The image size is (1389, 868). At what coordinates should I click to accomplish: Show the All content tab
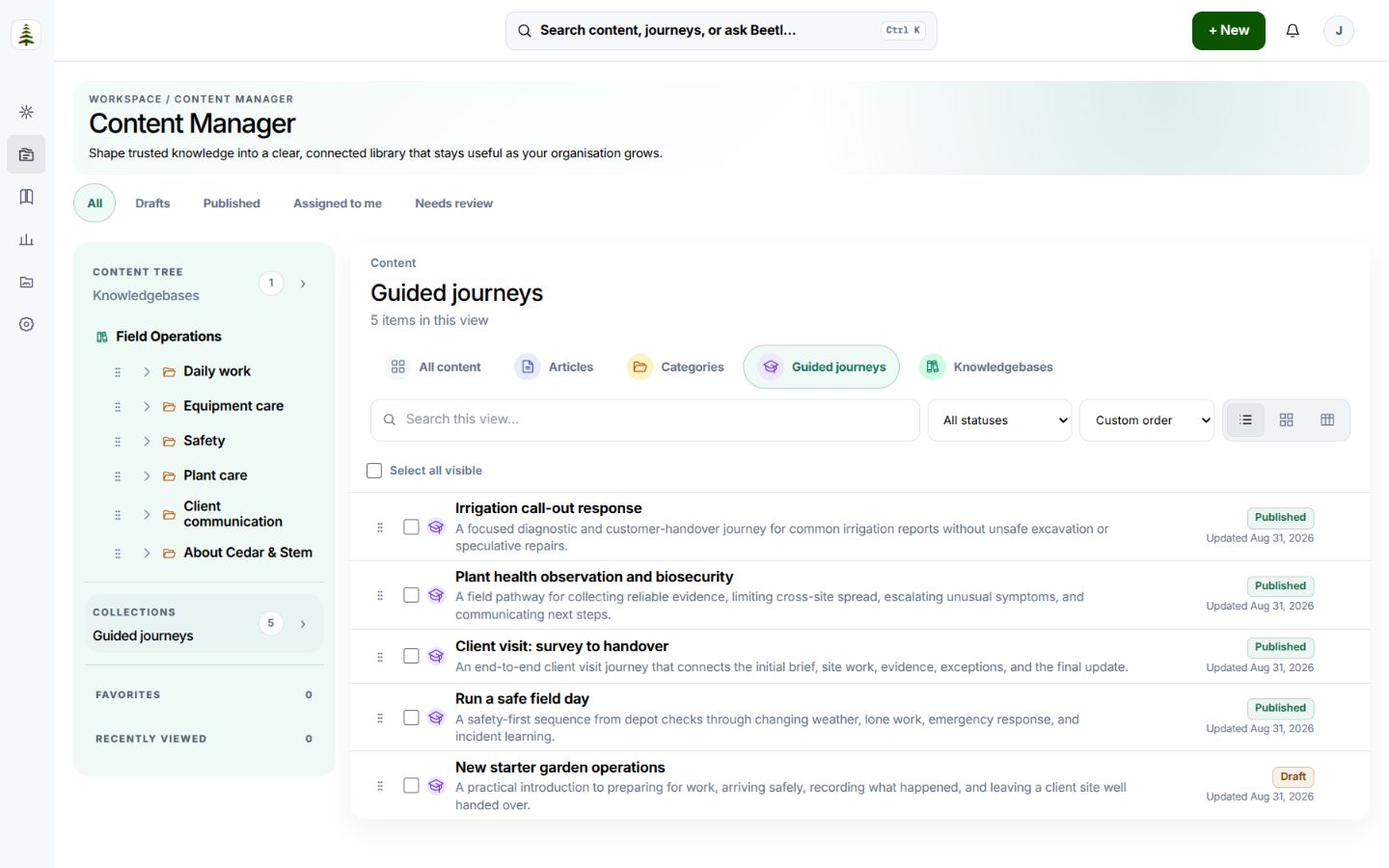435,367
